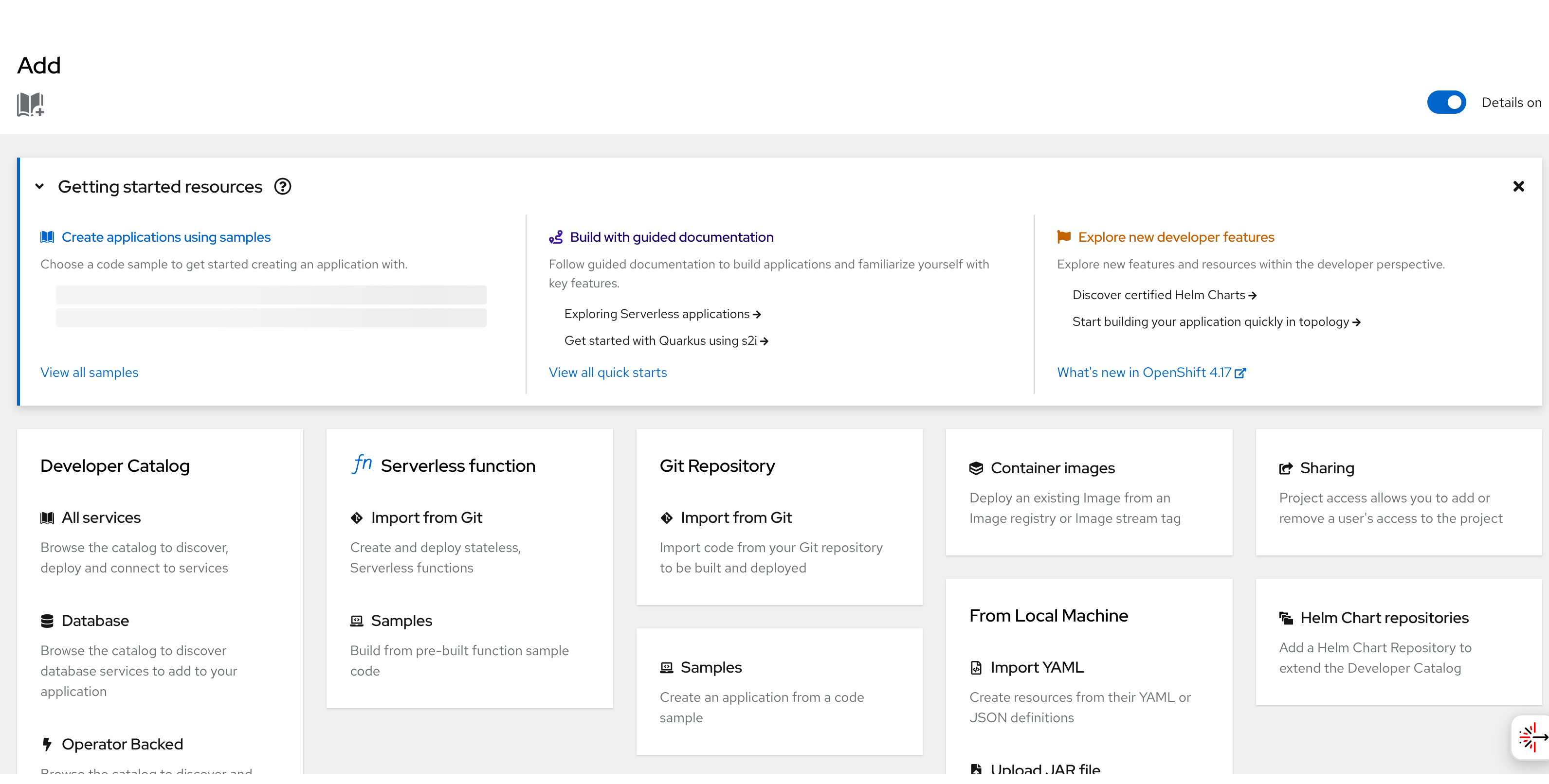Screen dimensions: 1549x784
Task: Click View all quick starts
Action: point(607,373)
